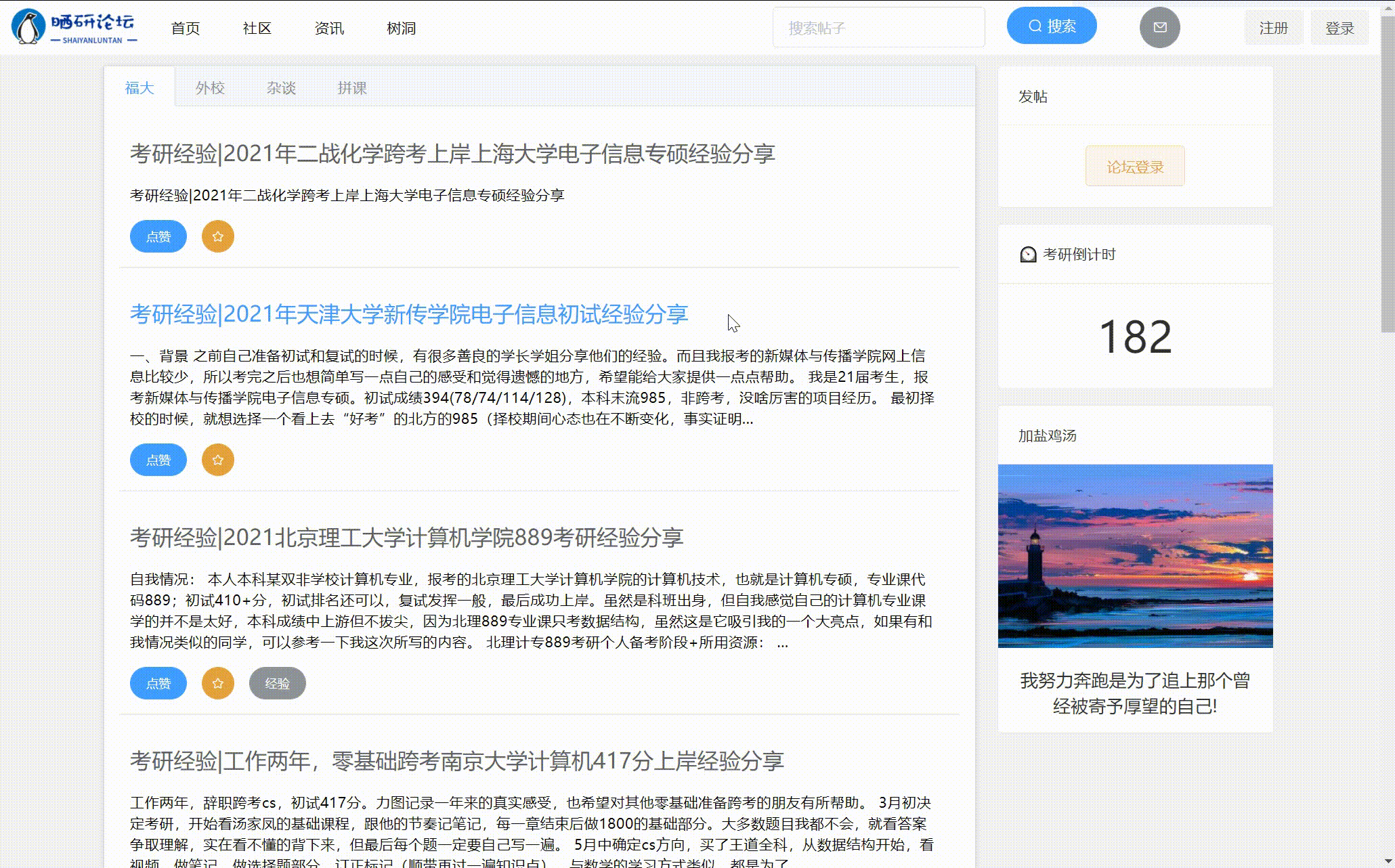Like the 上海大学 post with 点赞
The image size is (1395, 868).
click(x=158, y=236)
